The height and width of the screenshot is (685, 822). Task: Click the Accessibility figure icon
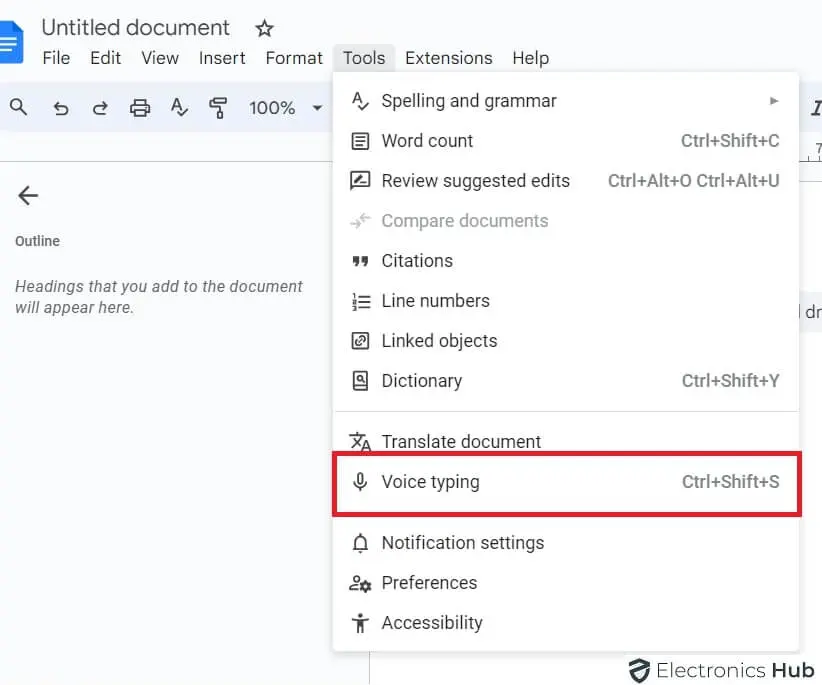coord(360,623)
